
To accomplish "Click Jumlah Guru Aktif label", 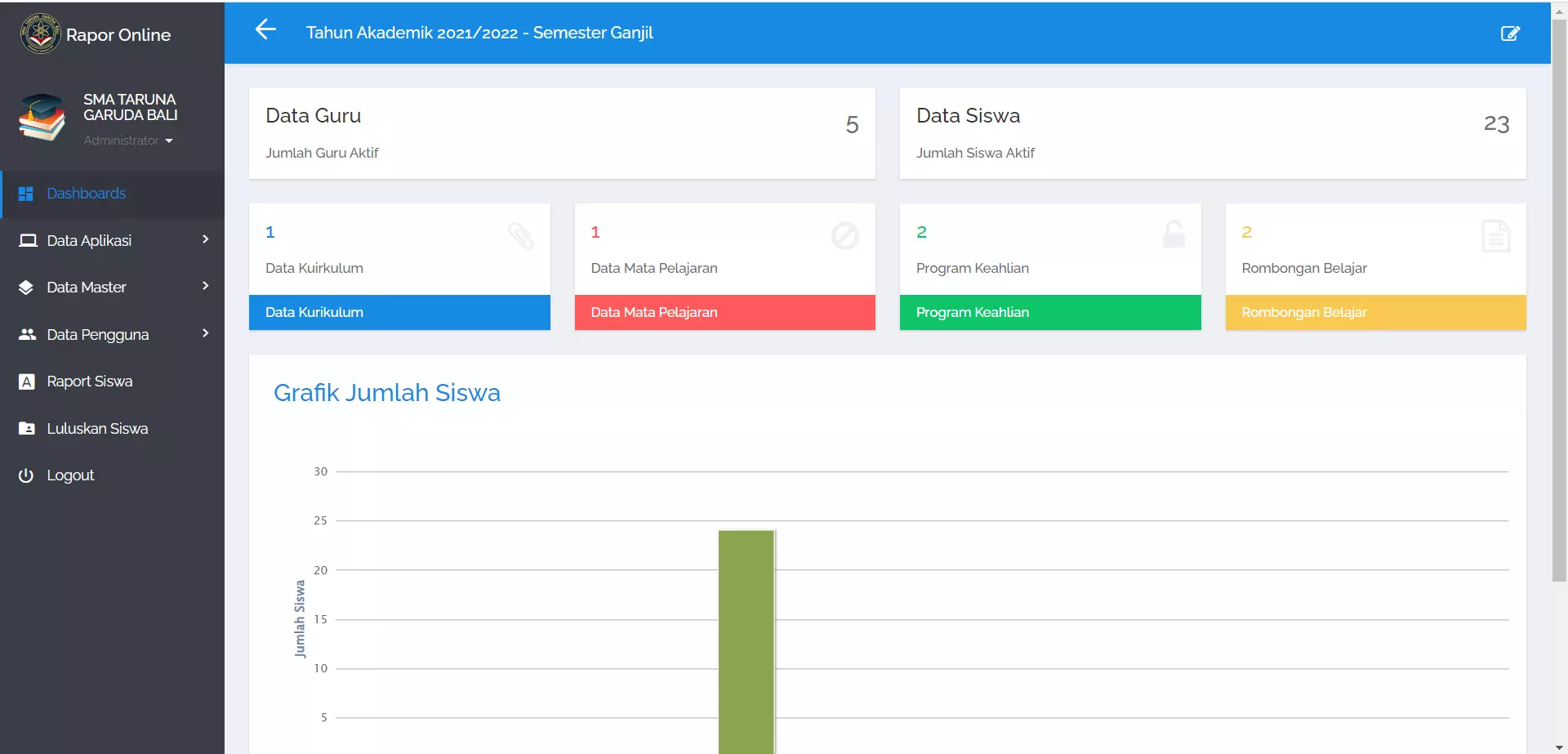I will 322,153.
